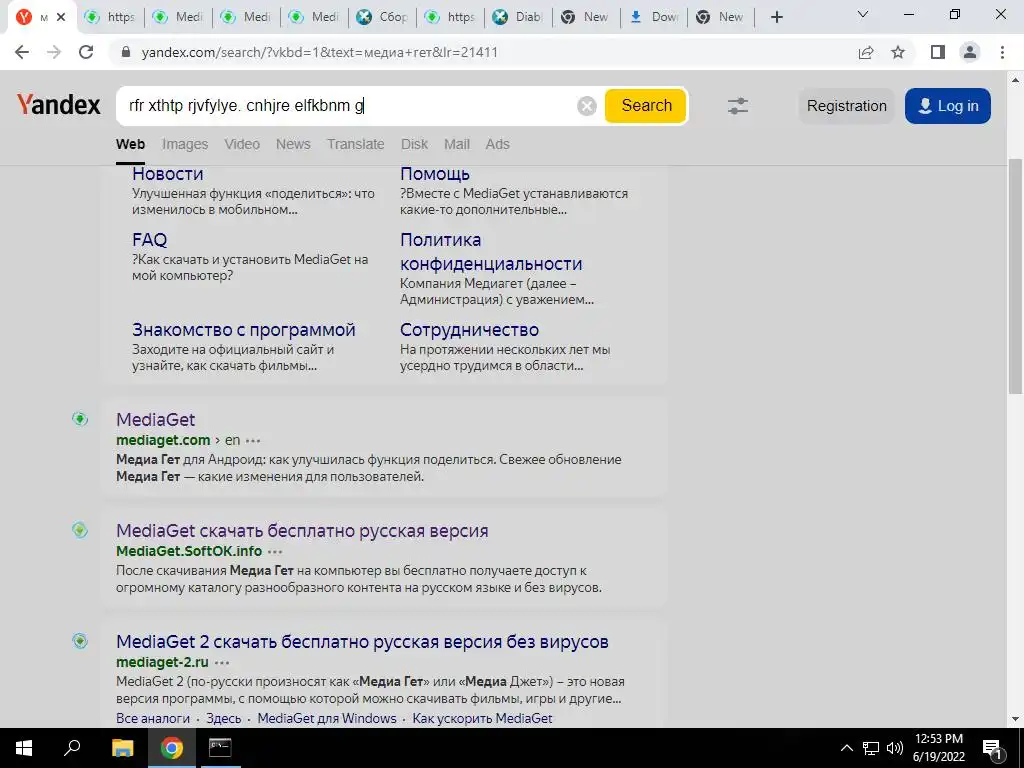Click the MediaGet для Windows link
The height and width of the screenshot is (768, 1024).
327,718
